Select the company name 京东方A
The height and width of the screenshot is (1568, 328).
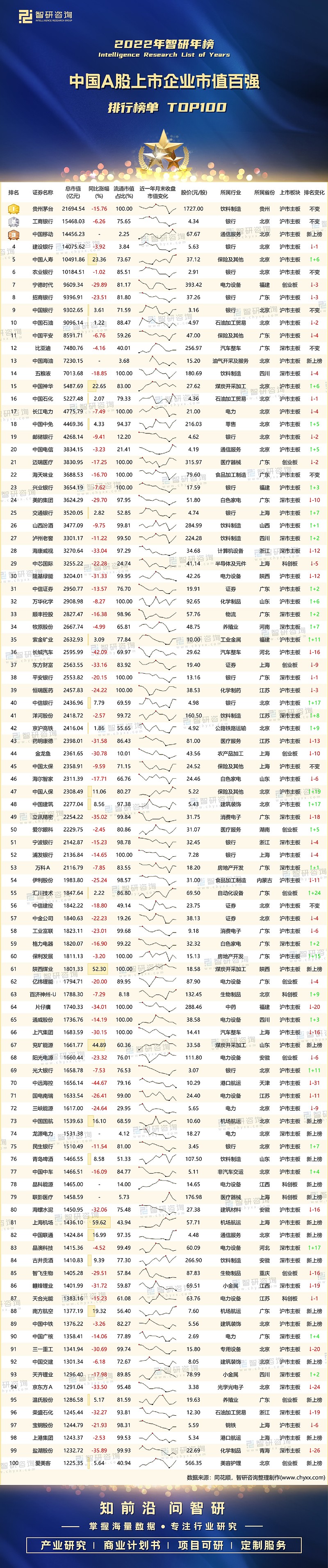coord(43,1388)
